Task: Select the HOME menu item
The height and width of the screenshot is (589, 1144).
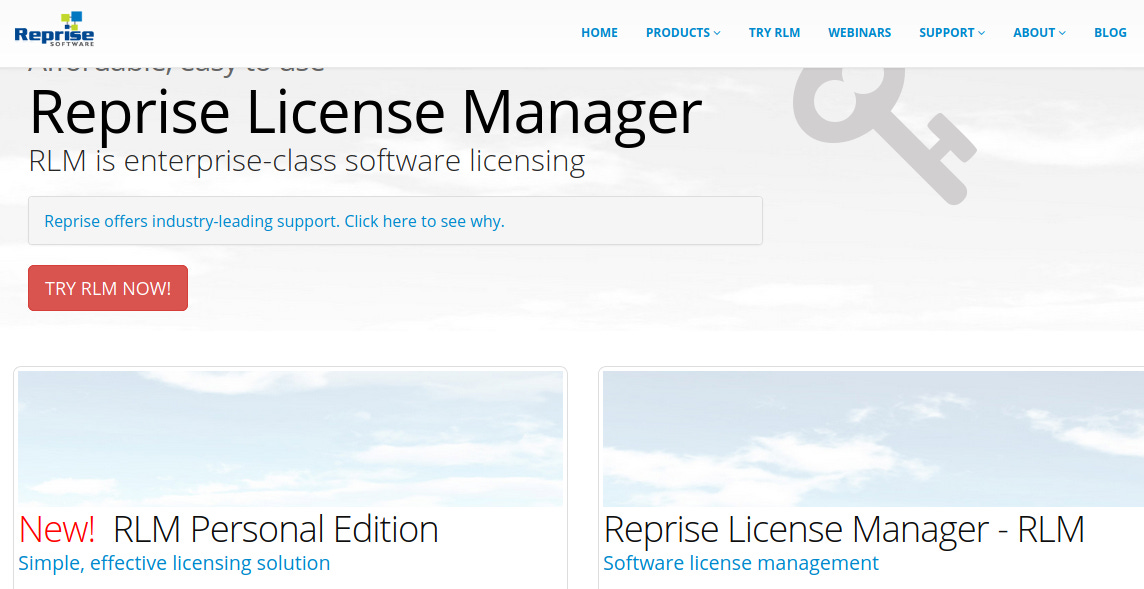Action: point(599,32)
